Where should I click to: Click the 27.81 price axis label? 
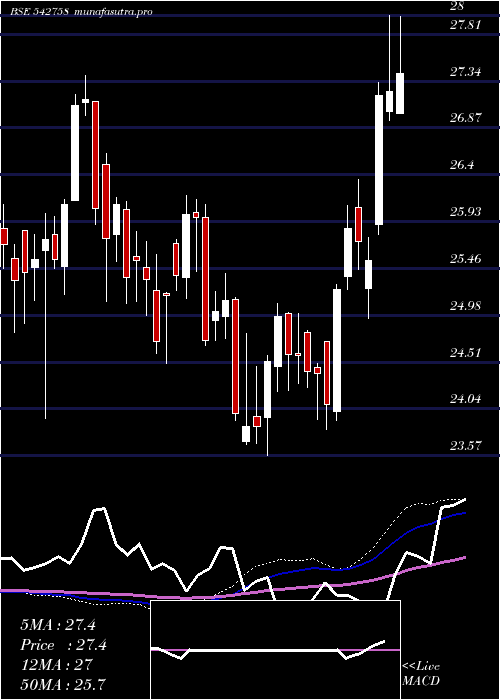(466, 25)
